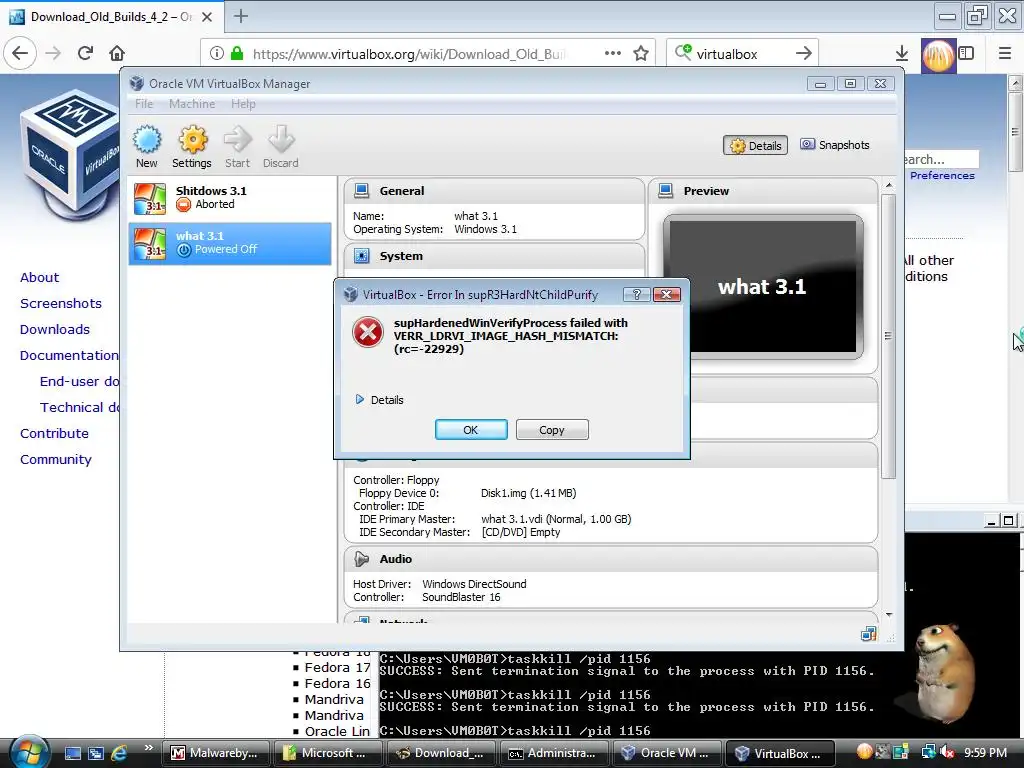Click the Start arrow toolbar icon
This screenshot has height=768, width=1024.
point(238,147)
